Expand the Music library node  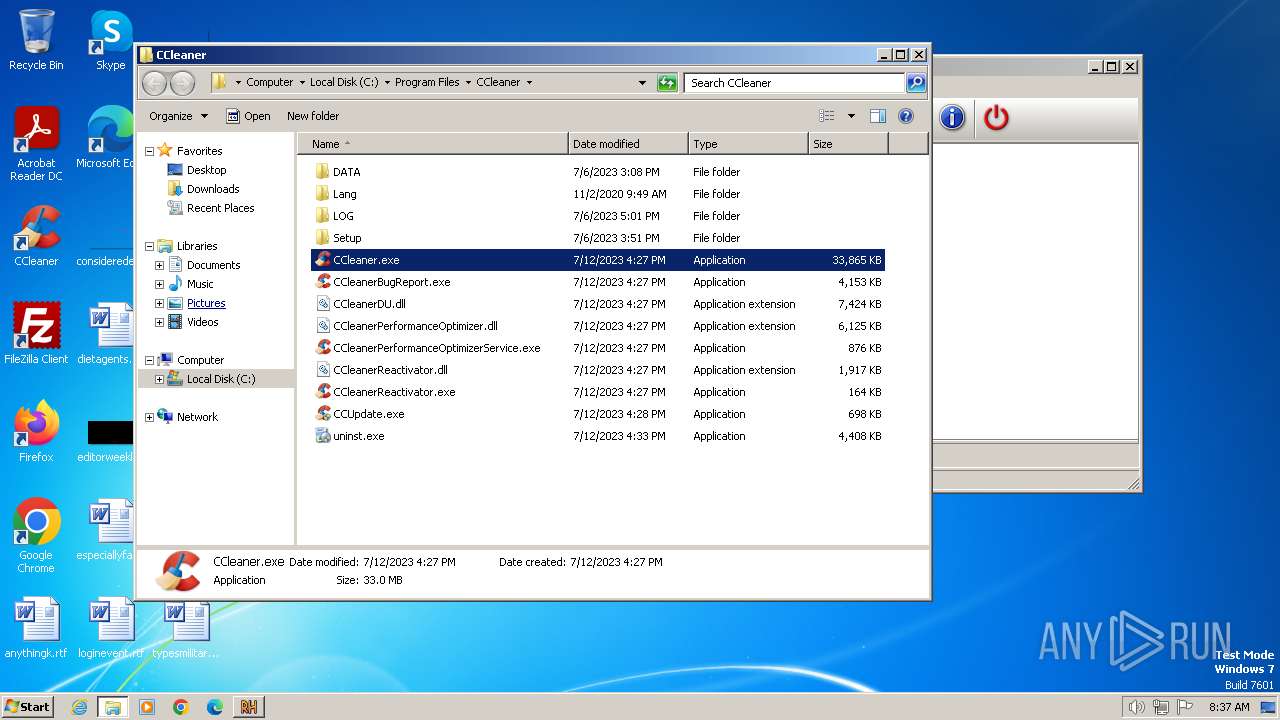point(159,284)
